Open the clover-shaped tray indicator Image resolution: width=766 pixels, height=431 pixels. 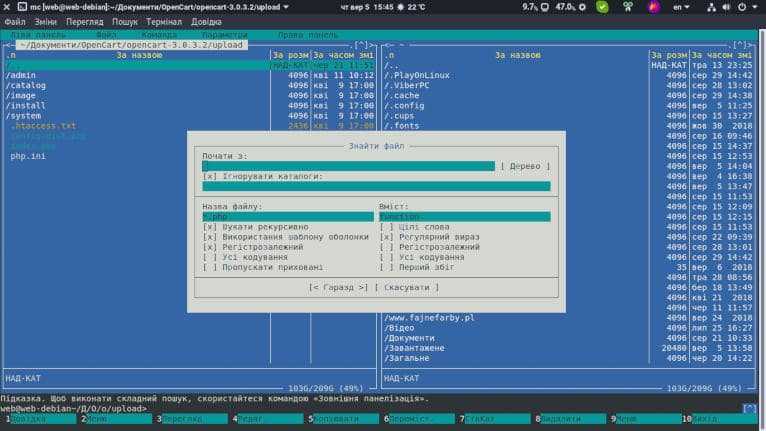click(x=628, y=7)
